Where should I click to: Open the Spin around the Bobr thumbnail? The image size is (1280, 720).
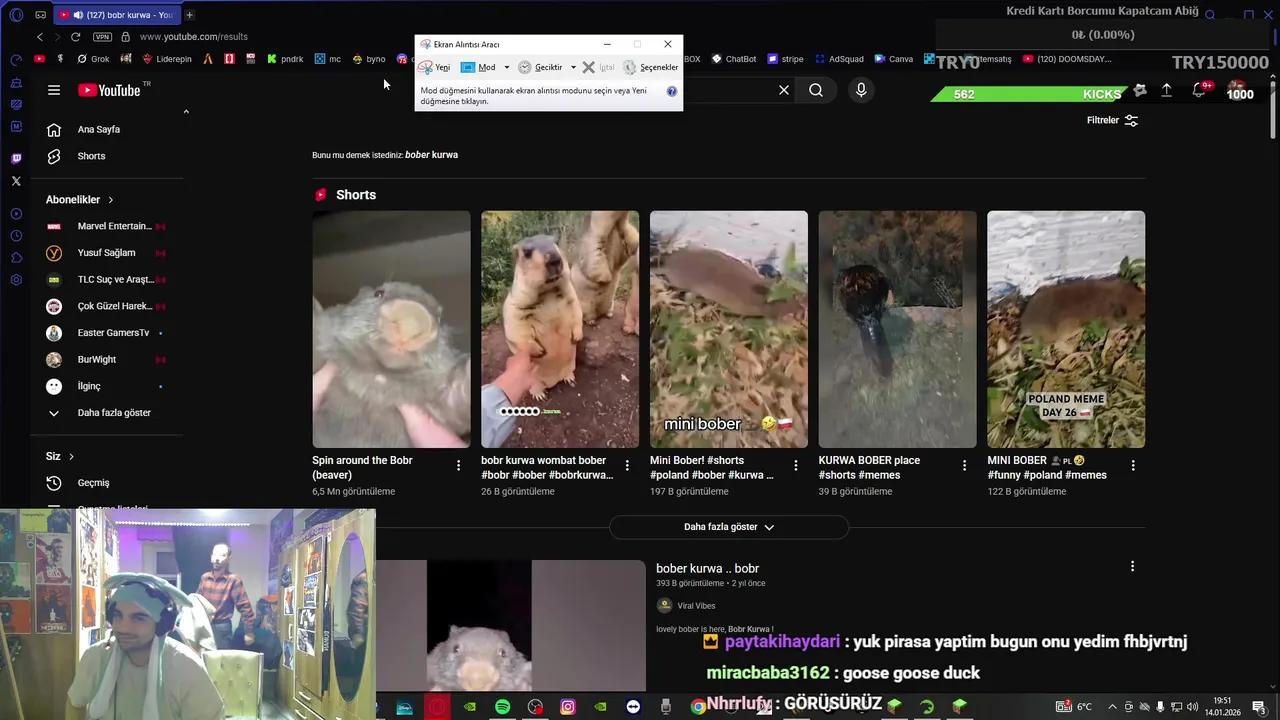[x=391, y=328]
